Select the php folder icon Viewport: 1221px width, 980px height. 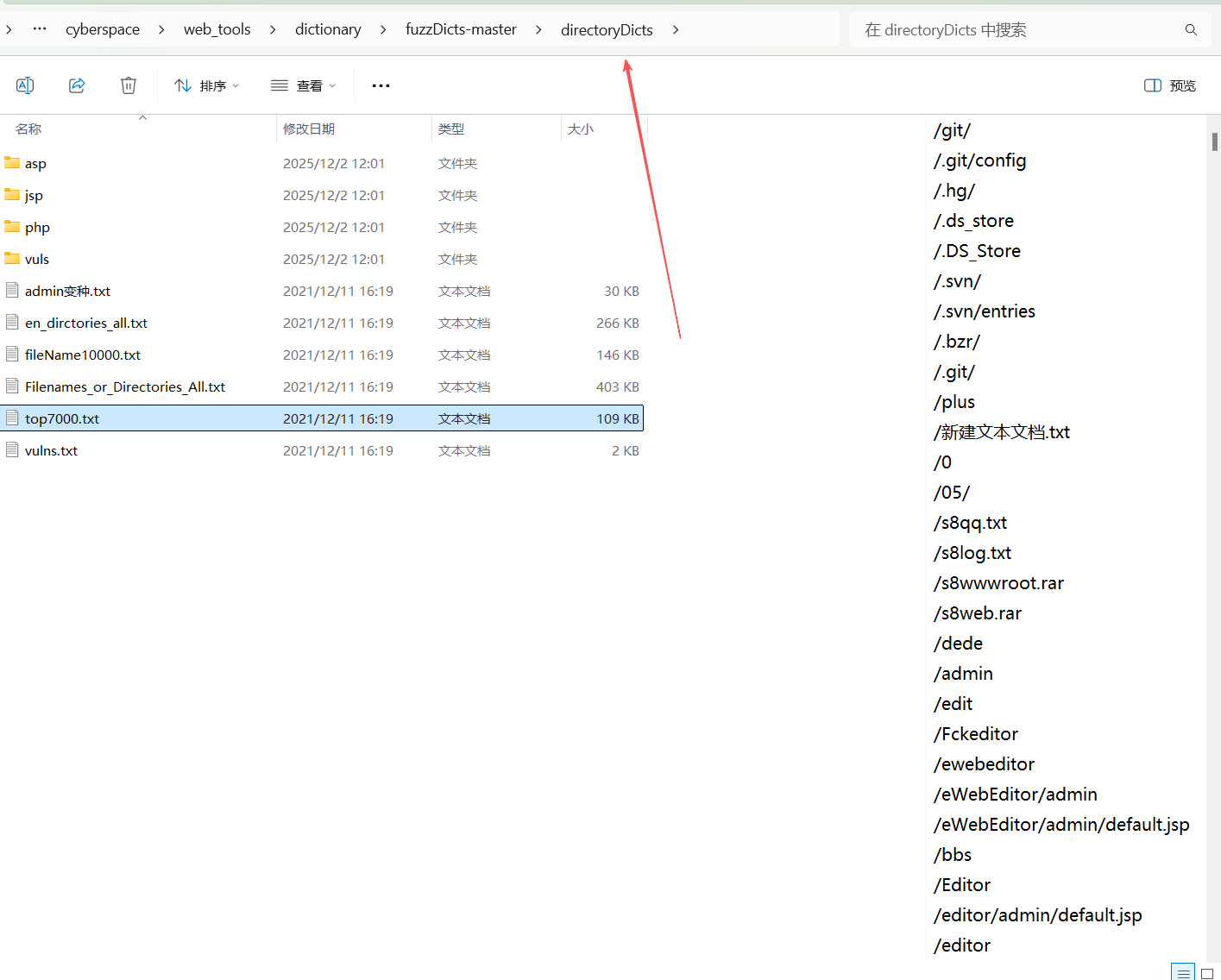[x=12, y=227]
